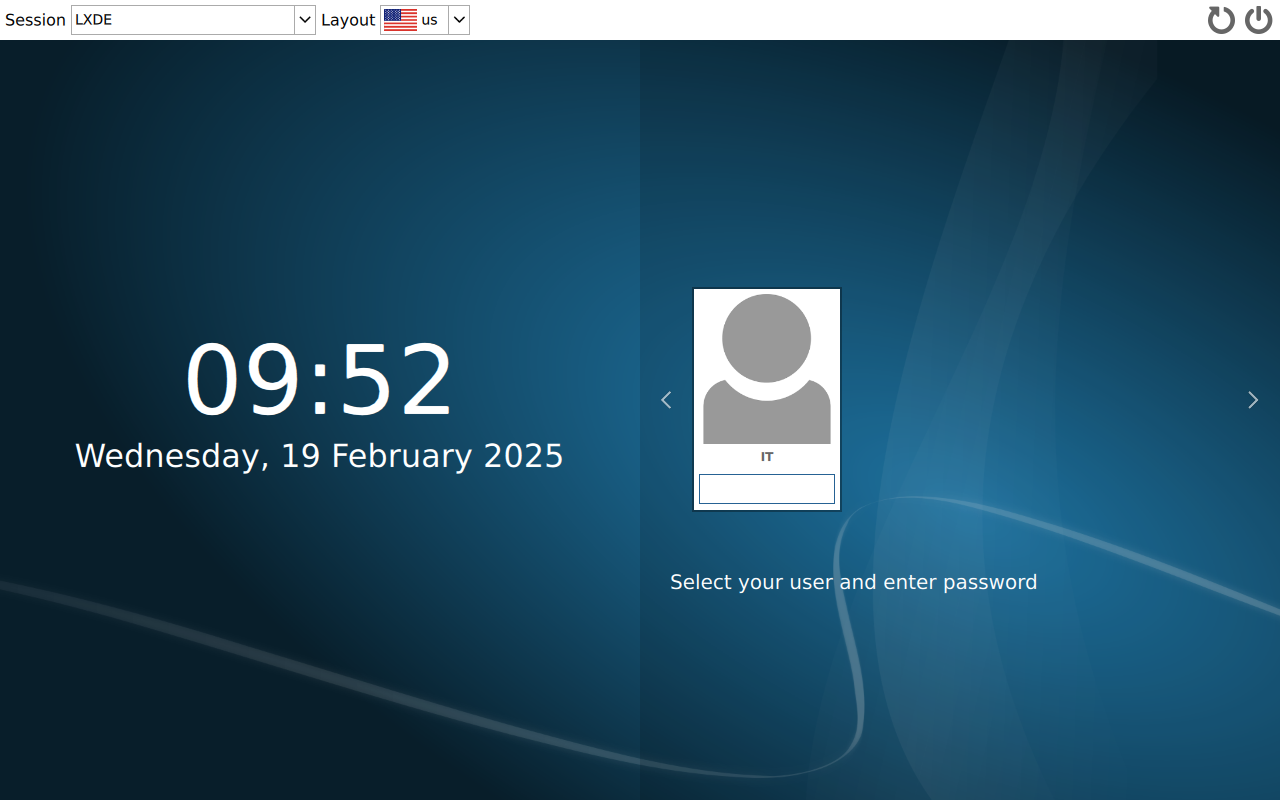Open the Session dropdown arrow

point(304,19)
